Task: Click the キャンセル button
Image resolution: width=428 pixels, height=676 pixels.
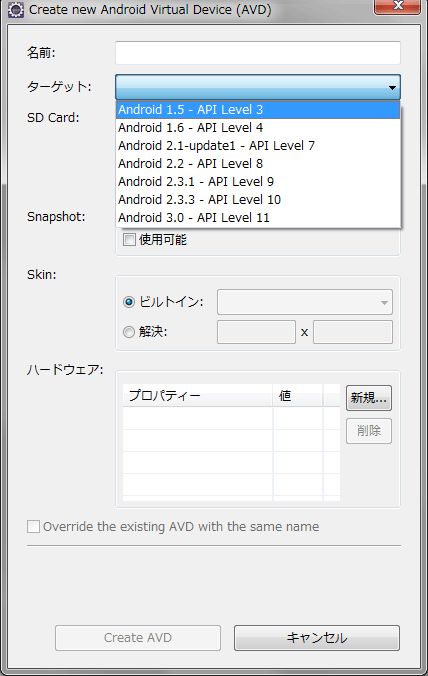Action: (x=317, y=638)
